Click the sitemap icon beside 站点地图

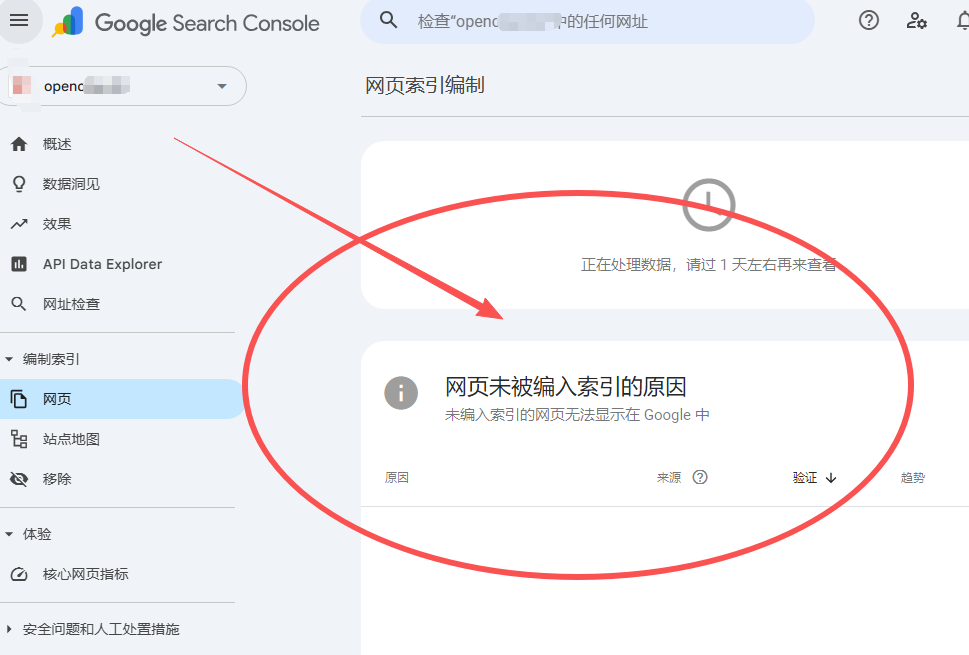pyautogui.click(x=19, y=439)
